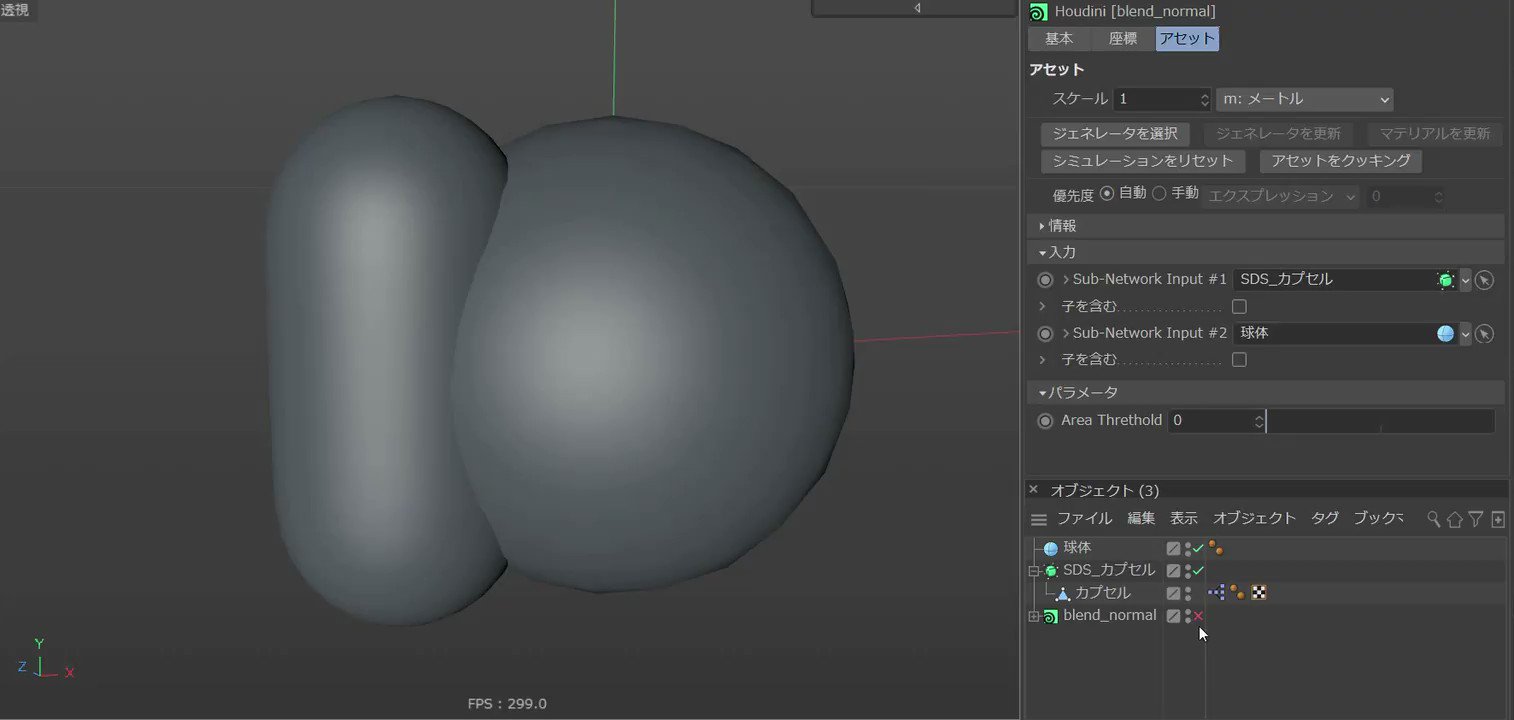This screenshot has height=720, width=1514.
Task: Click the animation dot beside Sub-Network Input #2
Action: (1045, 334)
